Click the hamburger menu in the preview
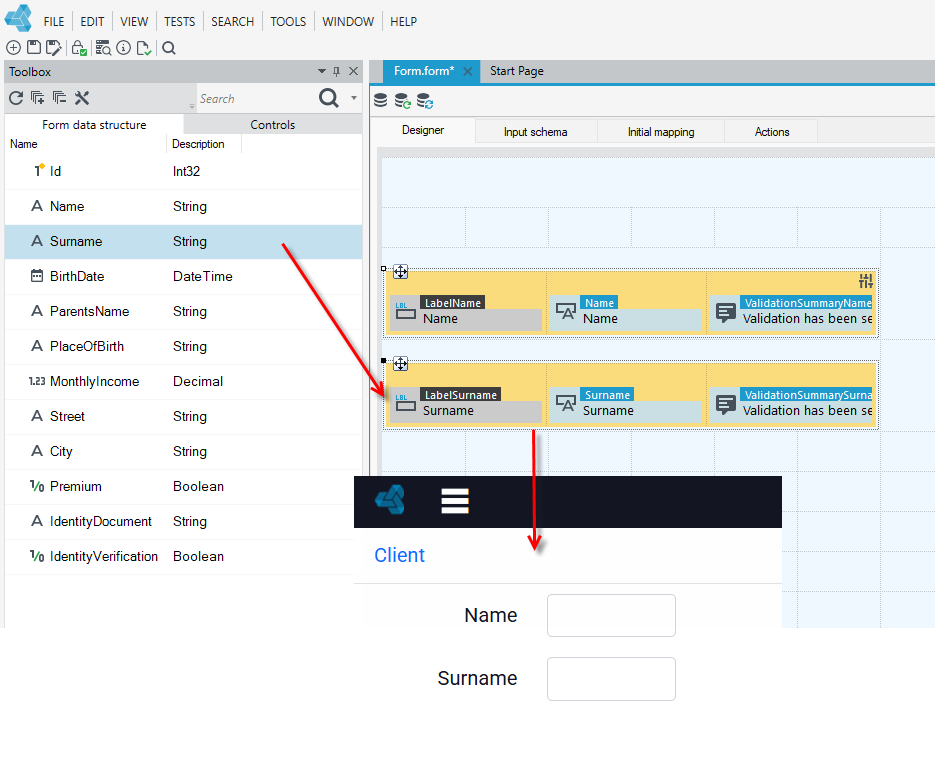This screenshot has height=763, width=935. click(x=455, y=501)
